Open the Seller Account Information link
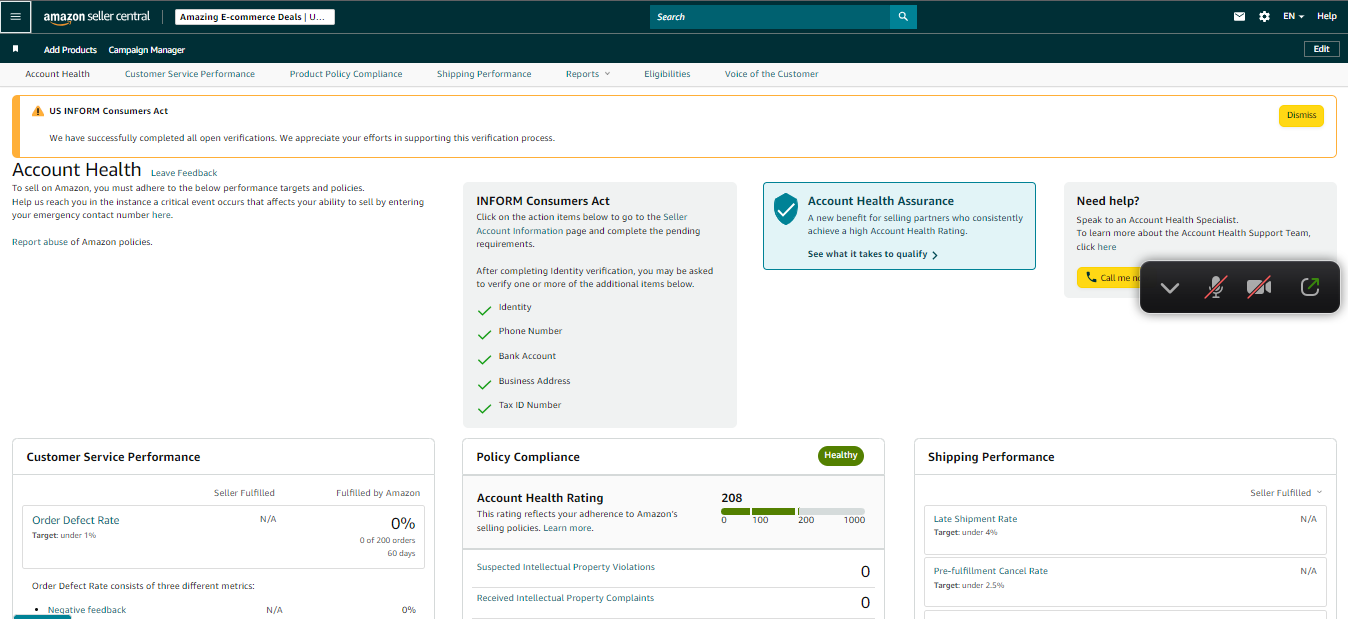 click(x=582, y=224)
